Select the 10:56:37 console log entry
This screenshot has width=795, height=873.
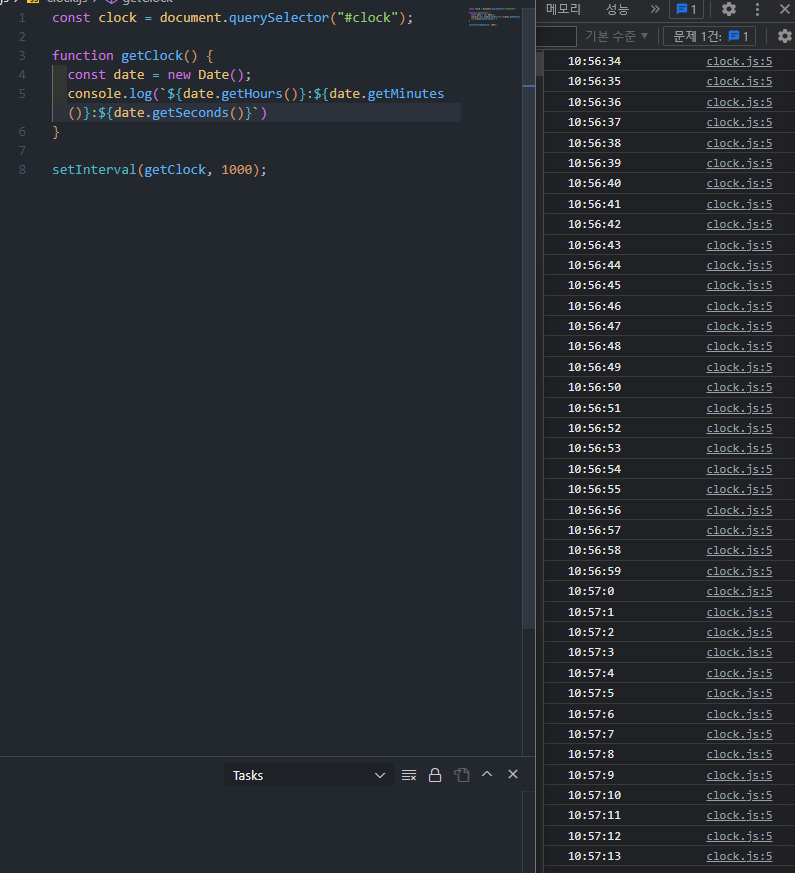[x=669, y=122]
